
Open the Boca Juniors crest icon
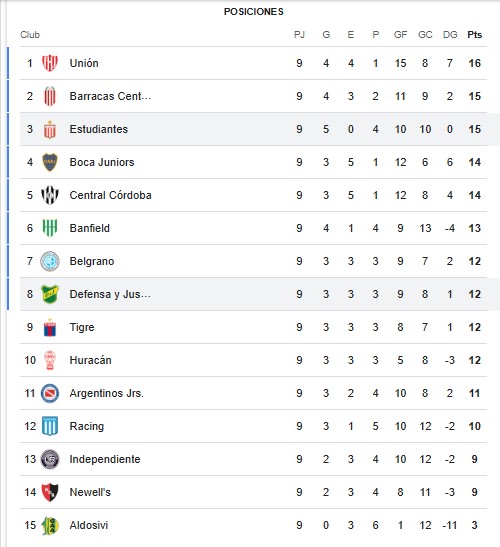50,162
